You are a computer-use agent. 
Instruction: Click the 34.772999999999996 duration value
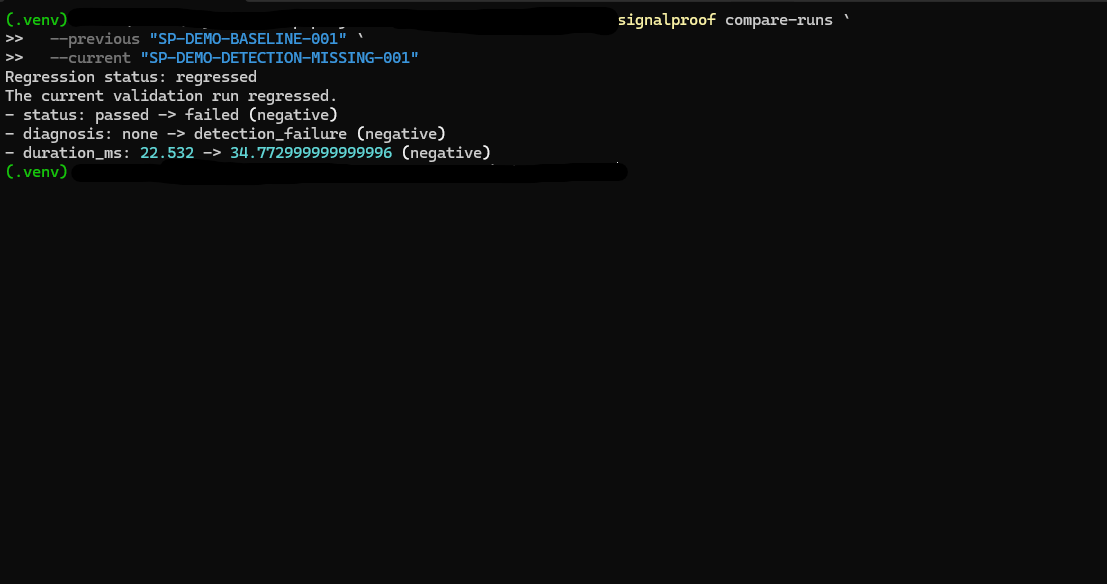(311, 153)
